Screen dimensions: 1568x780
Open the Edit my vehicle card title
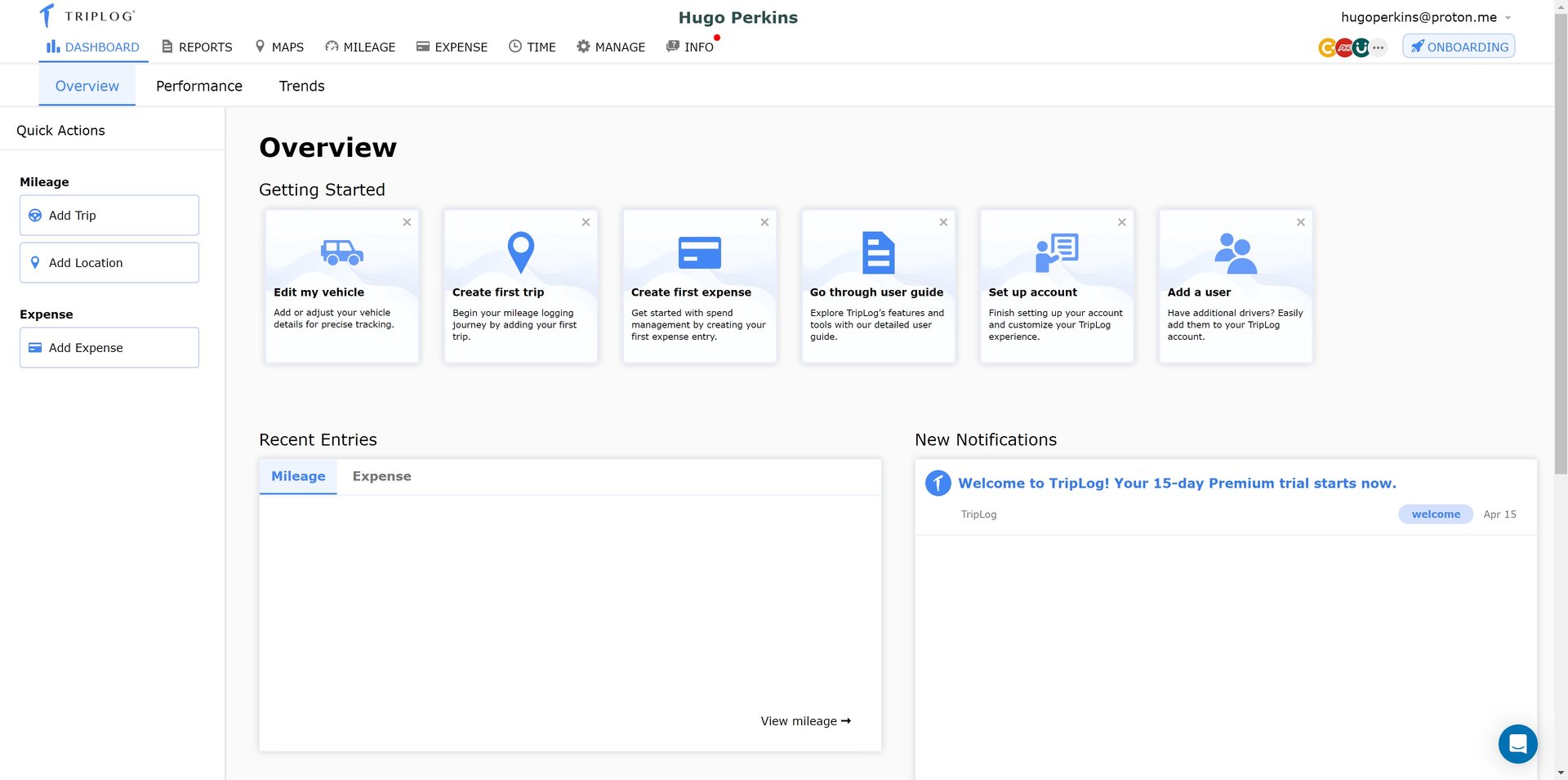[x=319, y=292]
